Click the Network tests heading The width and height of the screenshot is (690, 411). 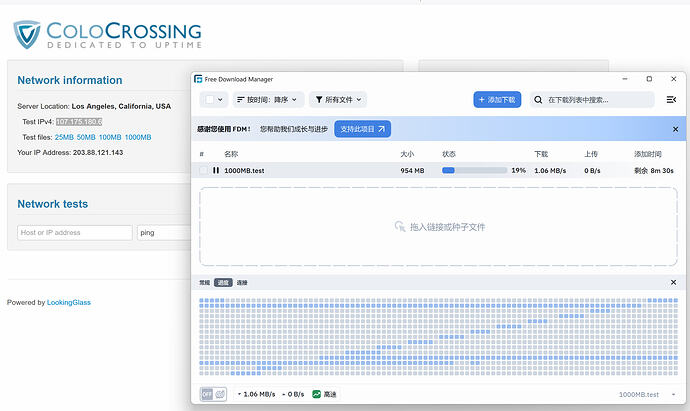click(x=52, y=204)
